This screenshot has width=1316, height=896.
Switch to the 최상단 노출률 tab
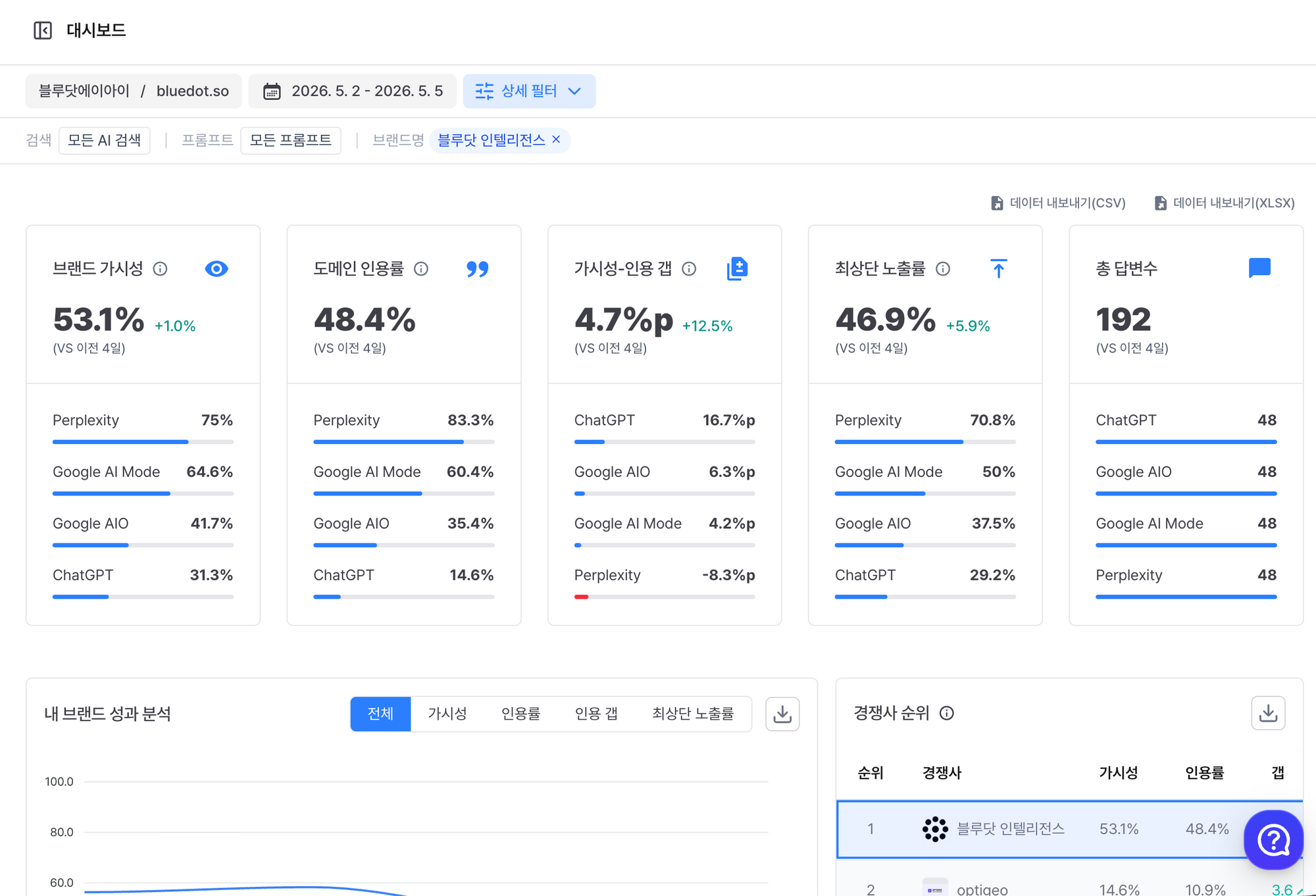click(x=693, y=714)
